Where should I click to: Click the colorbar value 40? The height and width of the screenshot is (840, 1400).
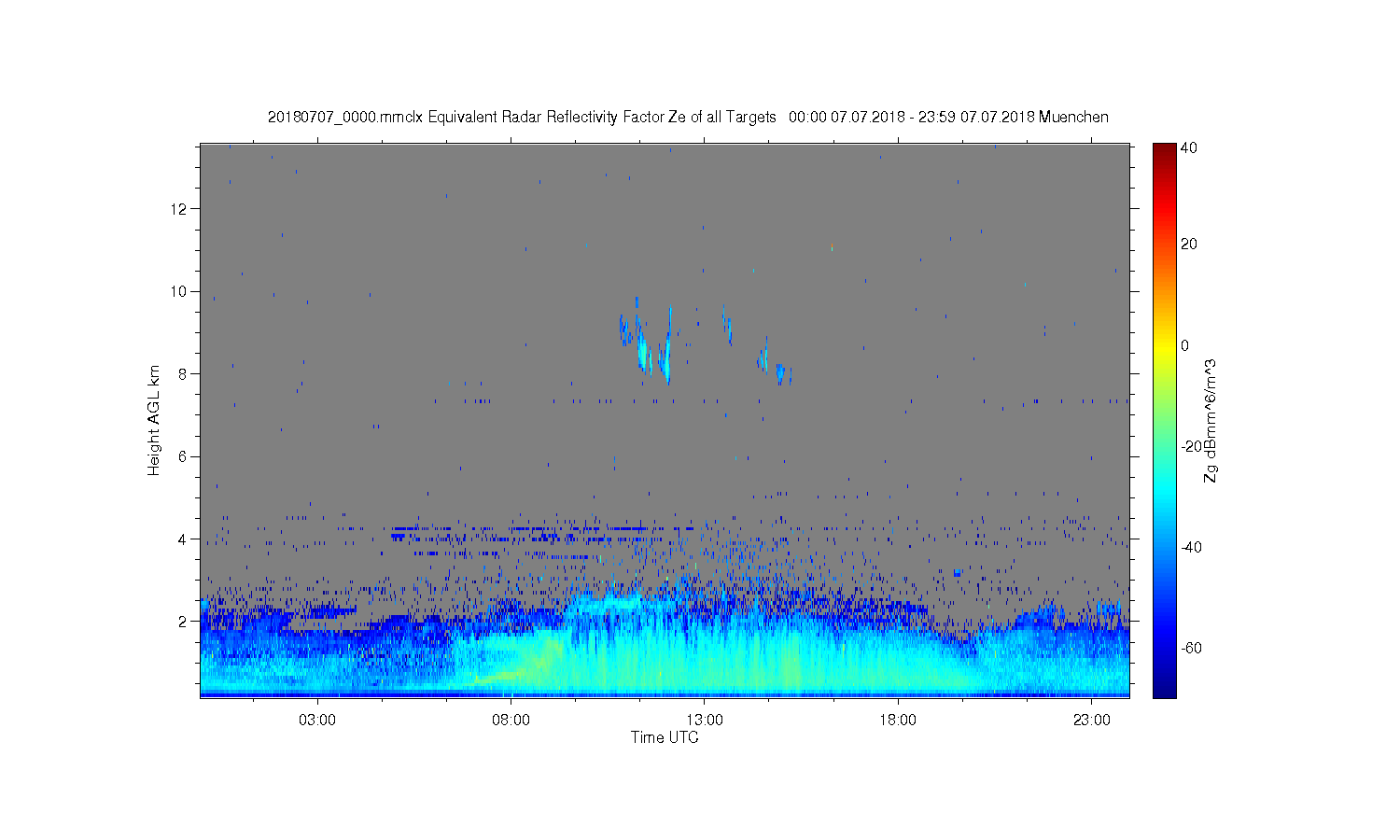(x=1189, y=148)
